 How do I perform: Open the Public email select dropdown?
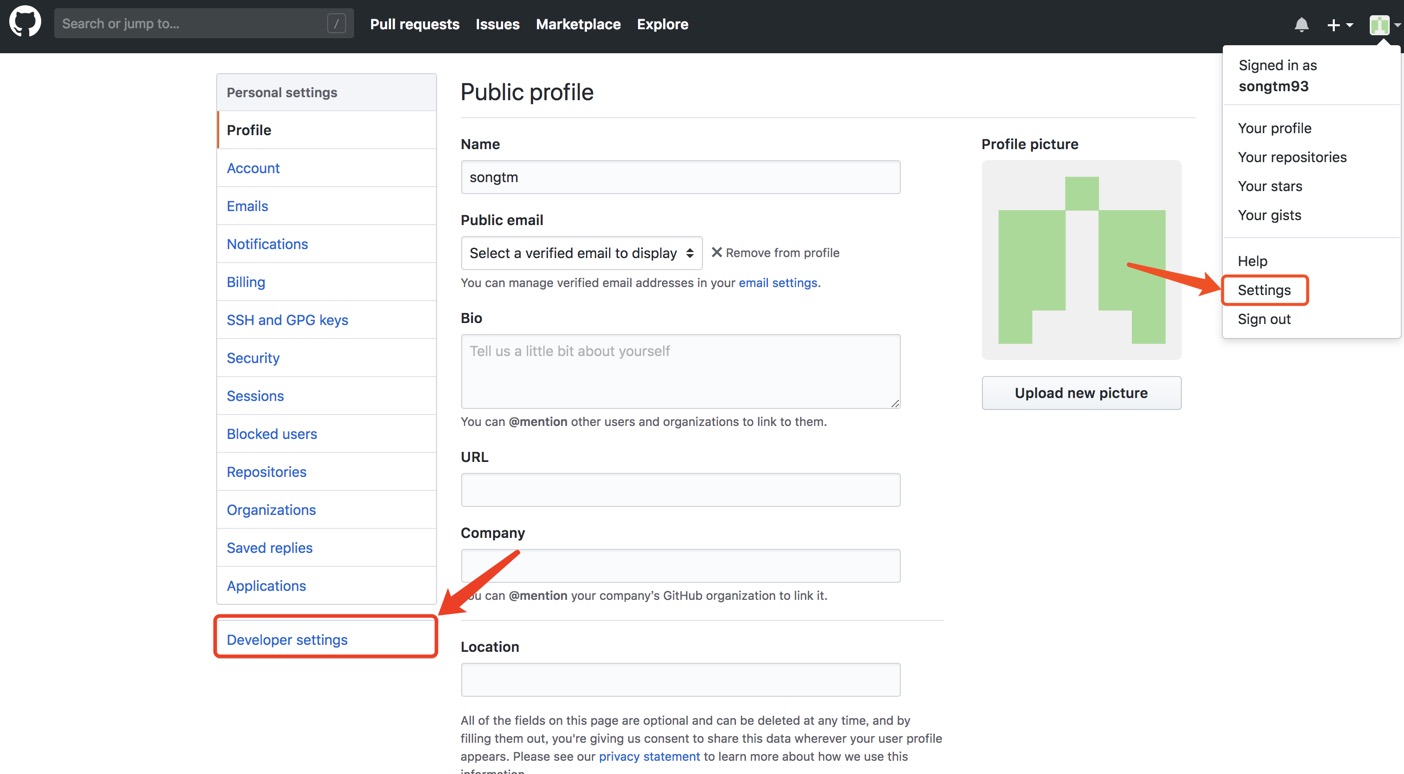pyautogui.click(x=581, y=253)
